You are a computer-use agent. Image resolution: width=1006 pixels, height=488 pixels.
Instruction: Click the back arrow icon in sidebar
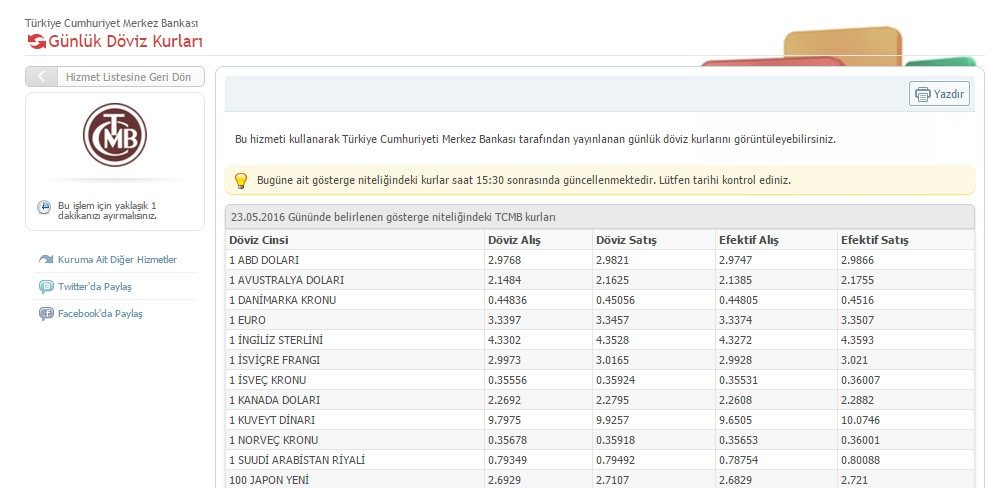tap(41, 77)
